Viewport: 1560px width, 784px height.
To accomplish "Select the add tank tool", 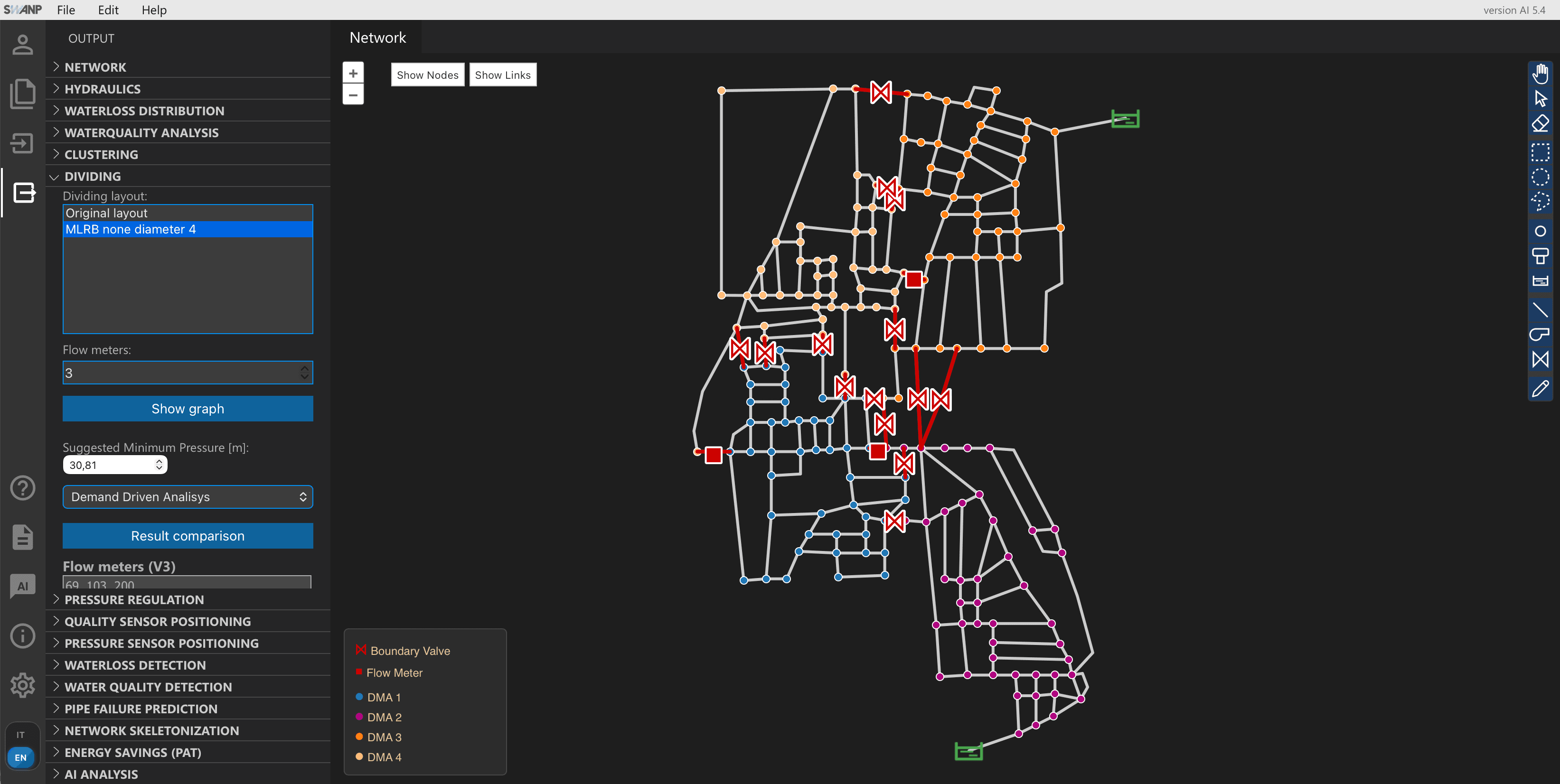I will pos(1540,256).
